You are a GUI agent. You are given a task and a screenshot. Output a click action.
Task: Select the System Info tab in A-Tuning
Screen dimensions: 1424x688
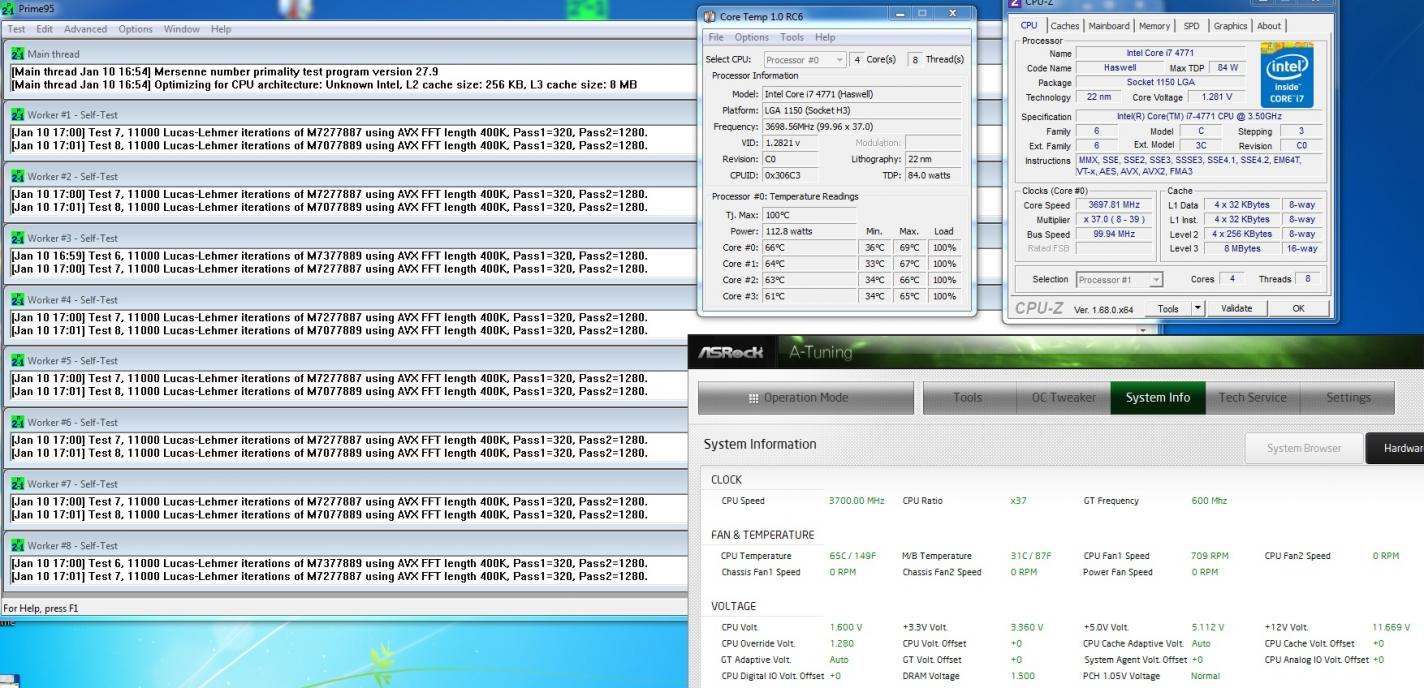pos(1158,397)
